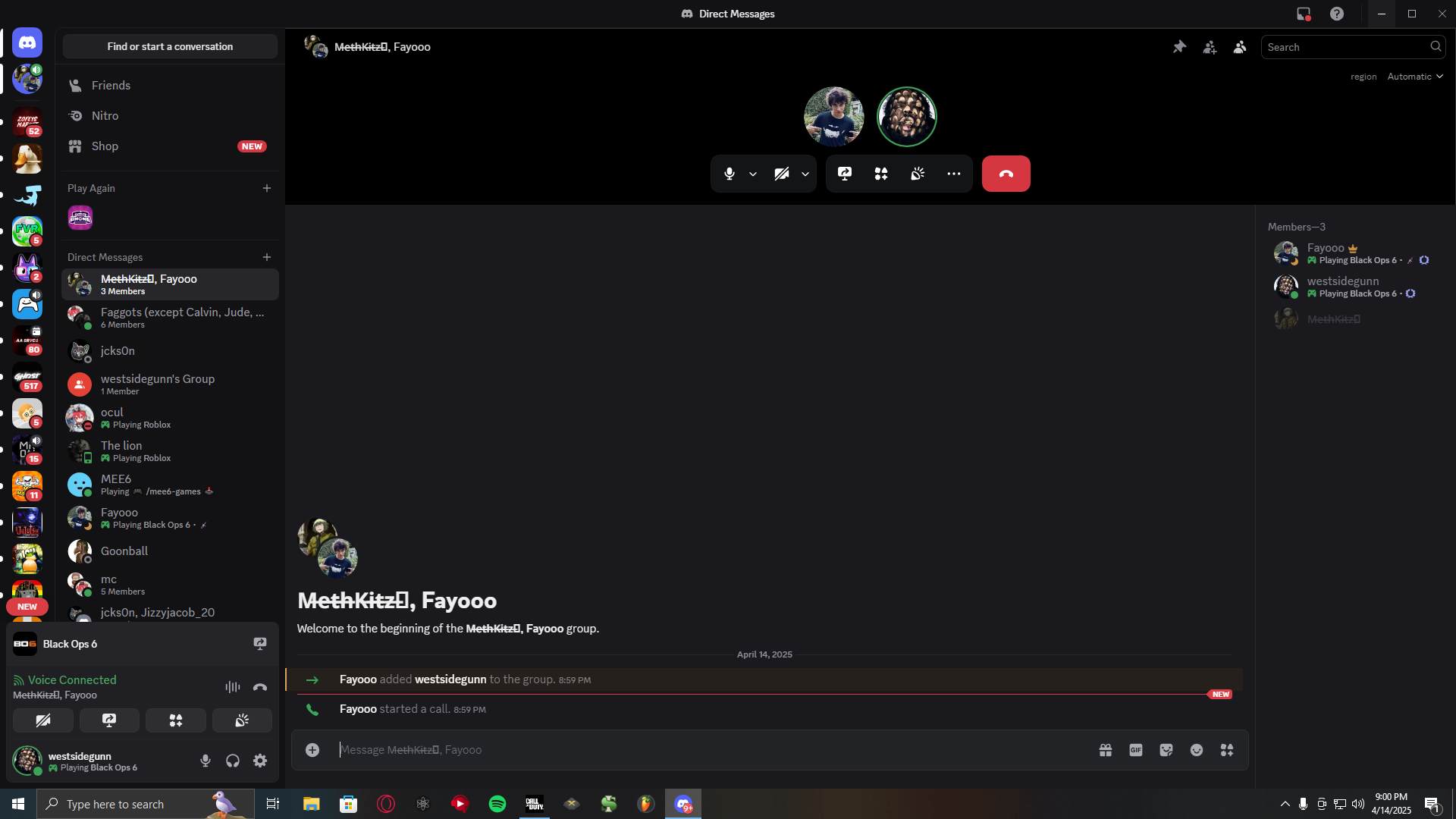Screen dimensions: 1456x819
Task: Mute microphone in the call controls
Action: pos(729,174)
